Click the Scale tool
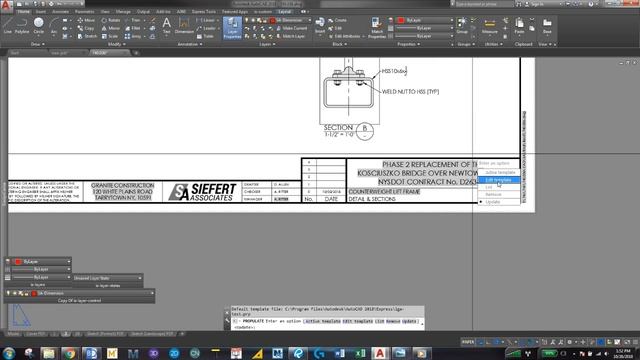 click(109, 36)
